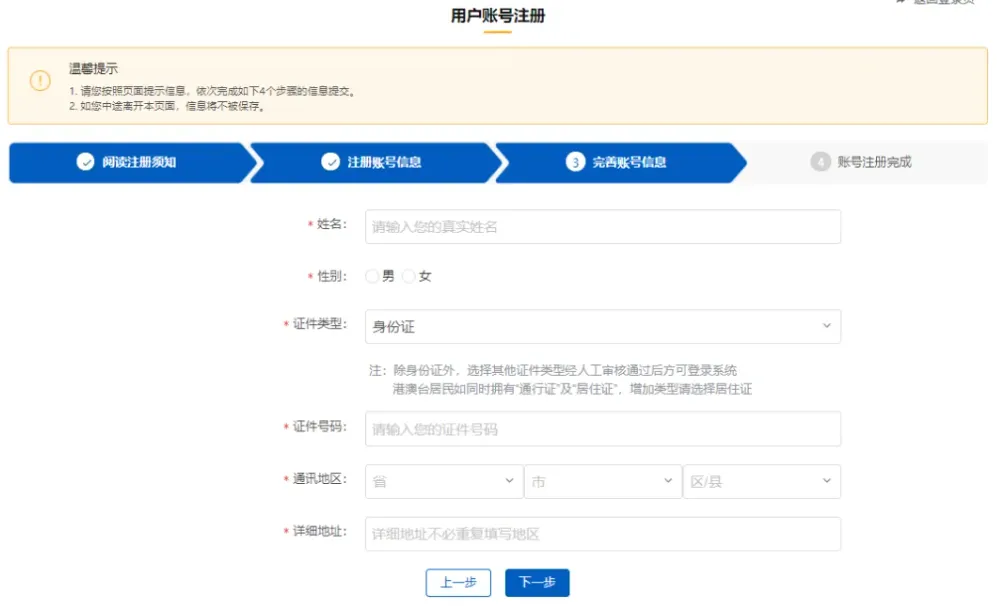Click the note starting with 注：除身份证外
Viewport: 997px width, 606px height.
coord(553,370)
